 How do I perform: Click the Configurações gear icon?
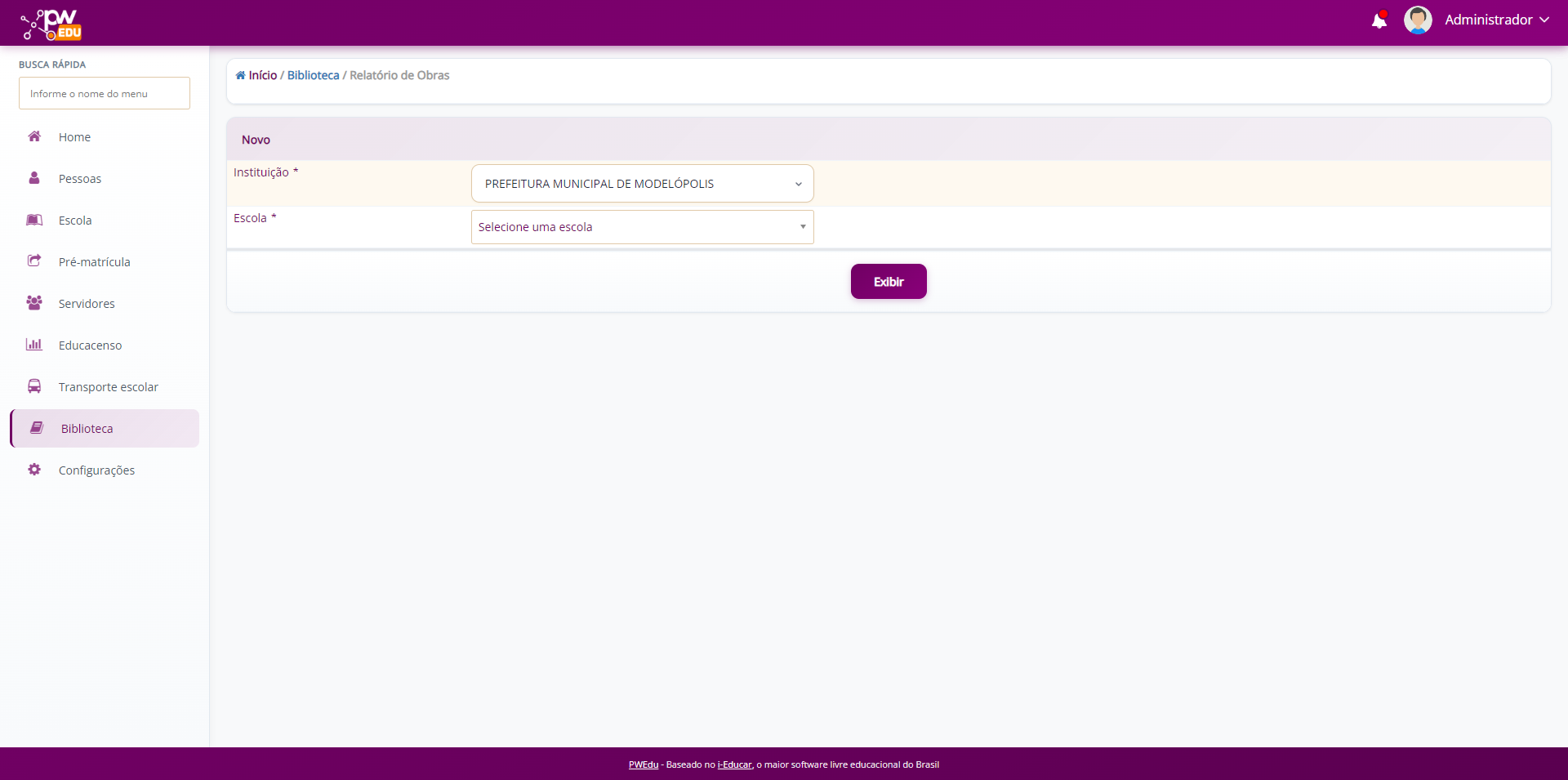(34, 470)
